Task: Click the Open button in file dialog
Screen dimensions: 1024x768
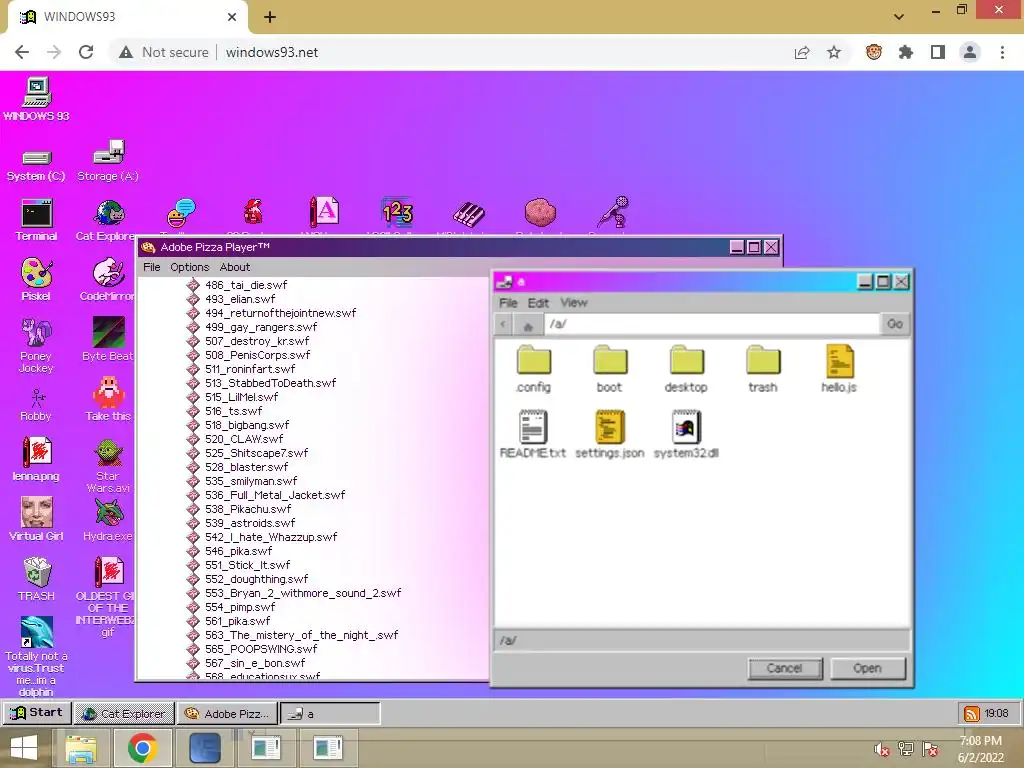Action: [x=867, y=668]
